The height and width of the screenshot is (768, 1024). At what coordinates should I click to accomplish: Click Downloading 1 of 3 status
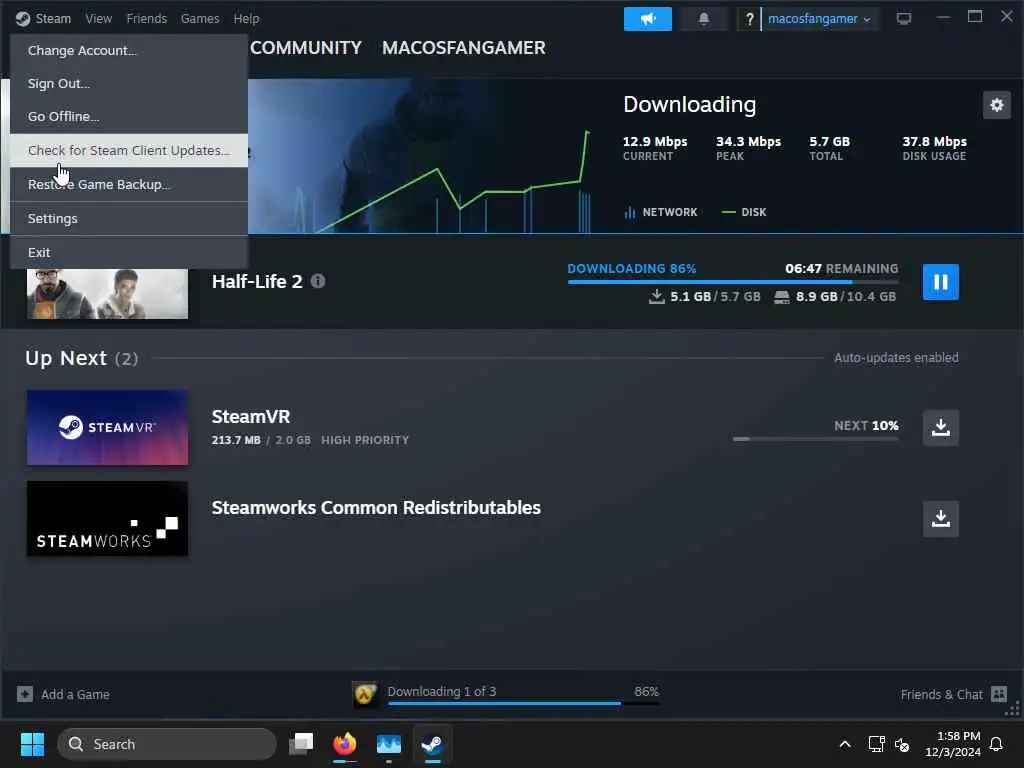coord(441,692)
